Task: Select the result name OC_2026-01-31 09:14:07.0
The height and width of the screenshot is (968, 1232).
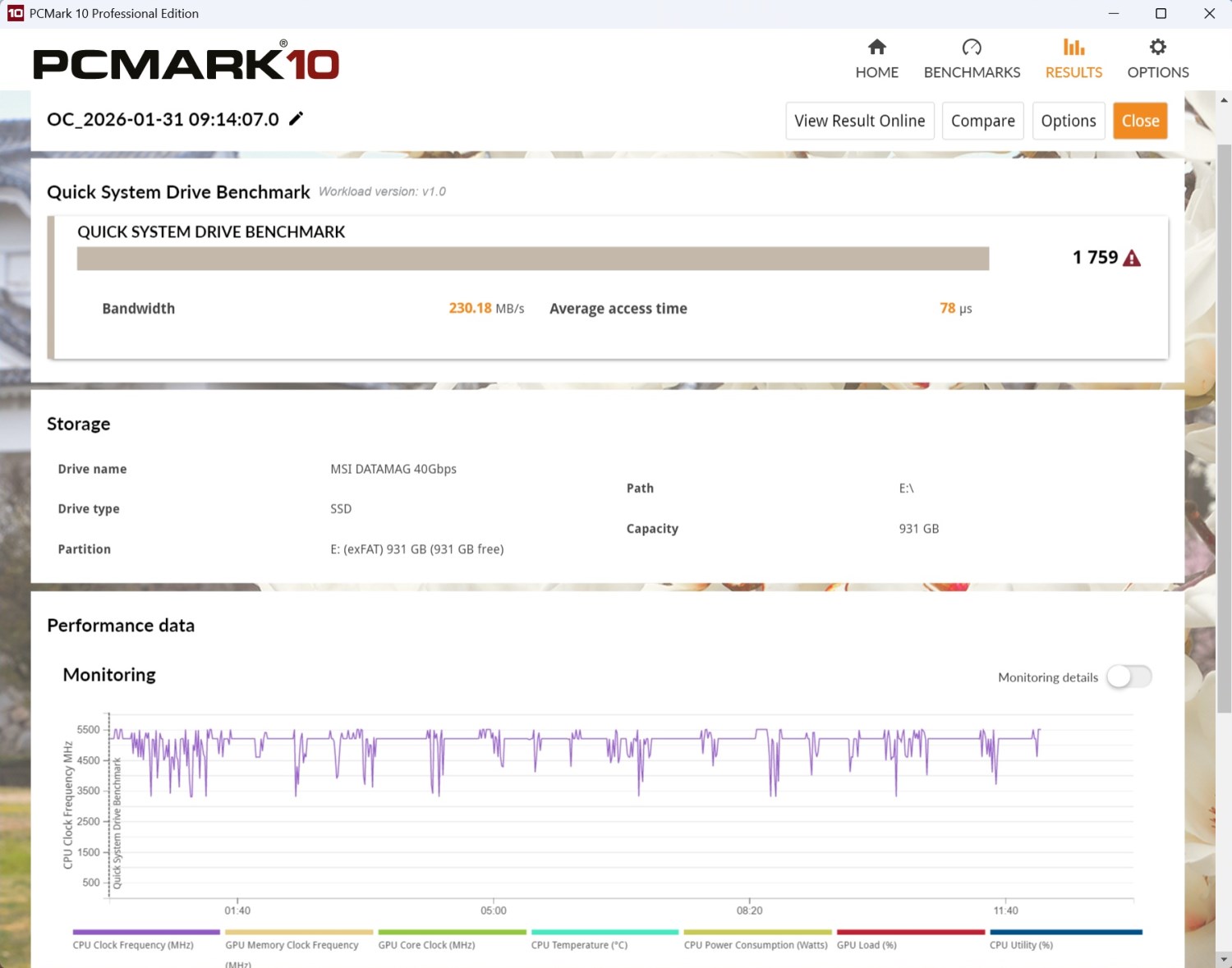Action: pyautogui.click(x=163, y=119)
